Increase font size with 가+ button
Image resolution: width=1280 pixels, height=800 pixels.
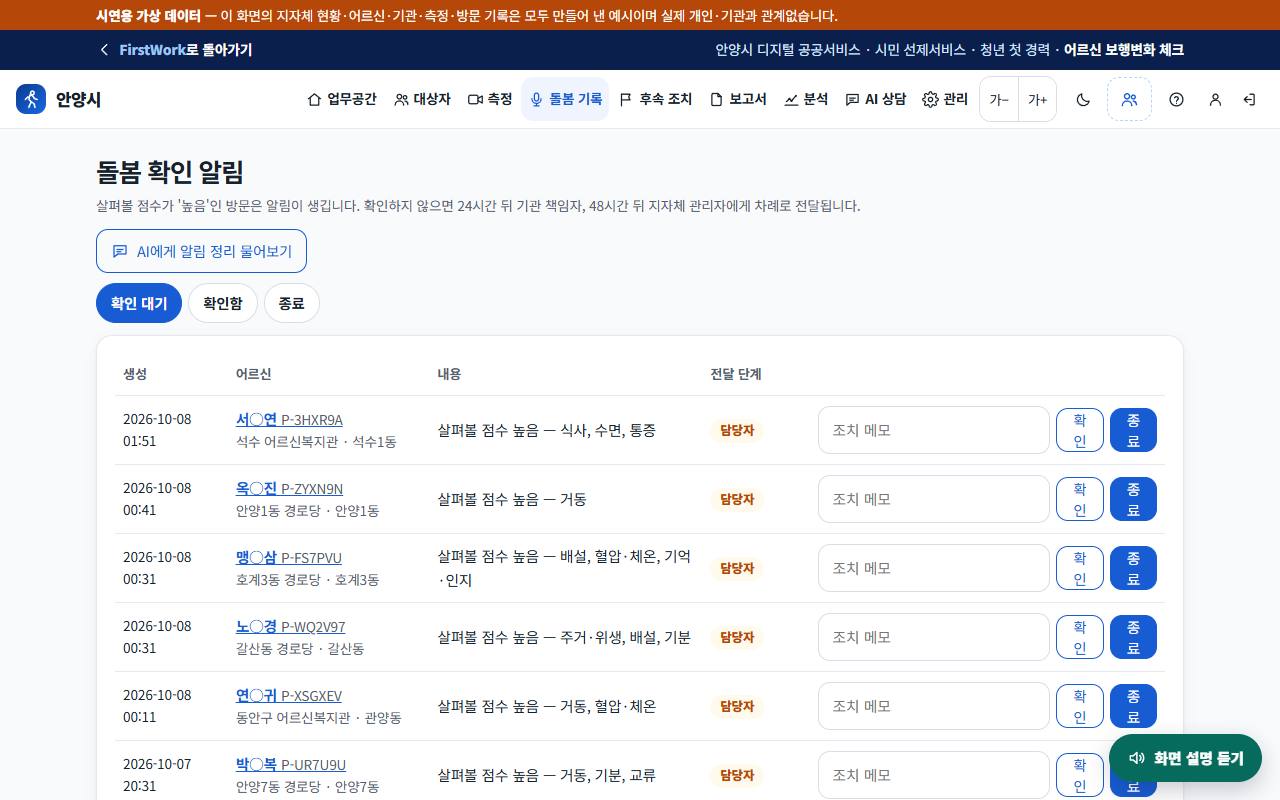click(1037, 99)
